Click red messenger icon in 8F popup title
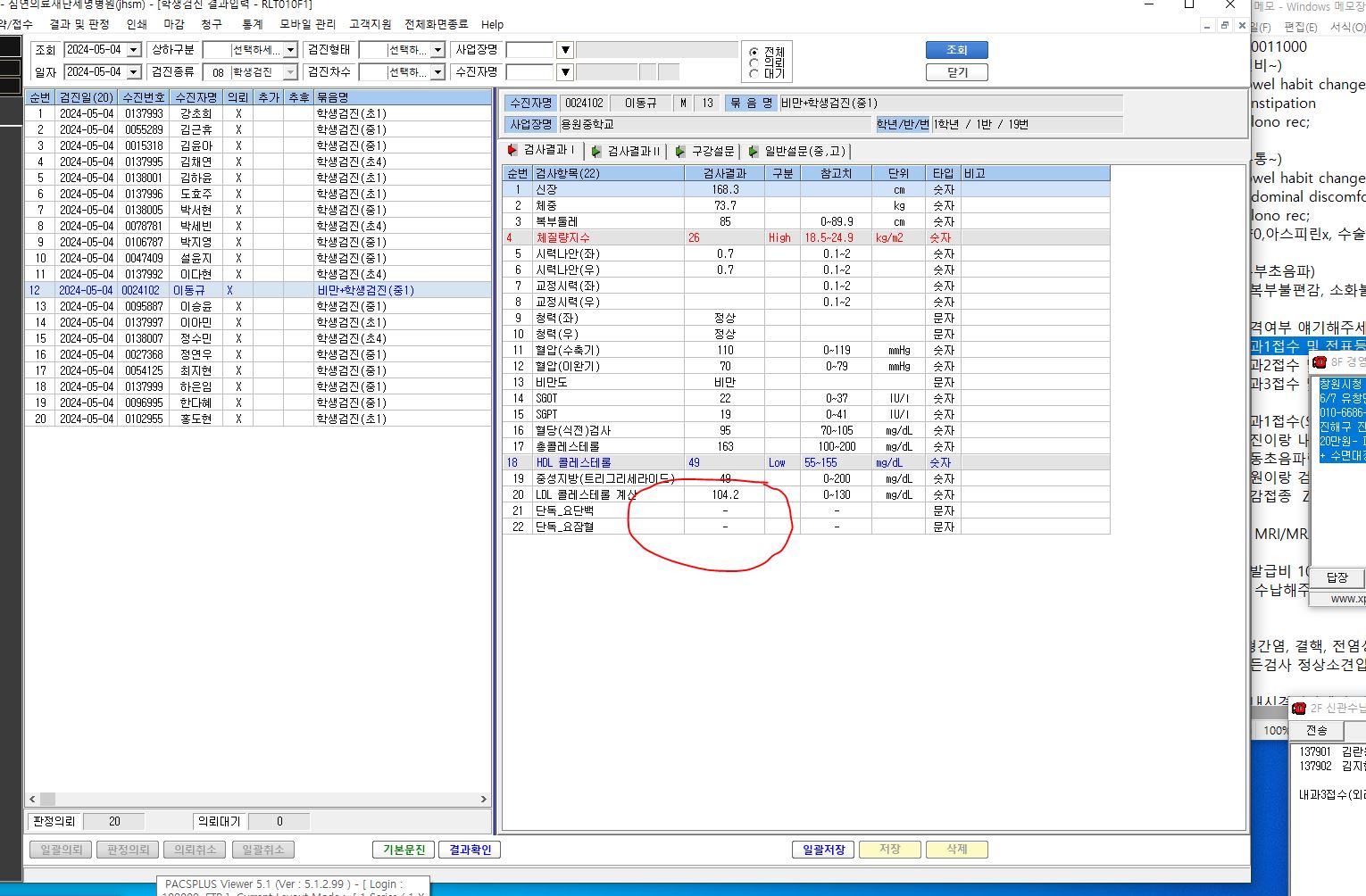This screenshot has height=896, width=1366. (1319, 361)
